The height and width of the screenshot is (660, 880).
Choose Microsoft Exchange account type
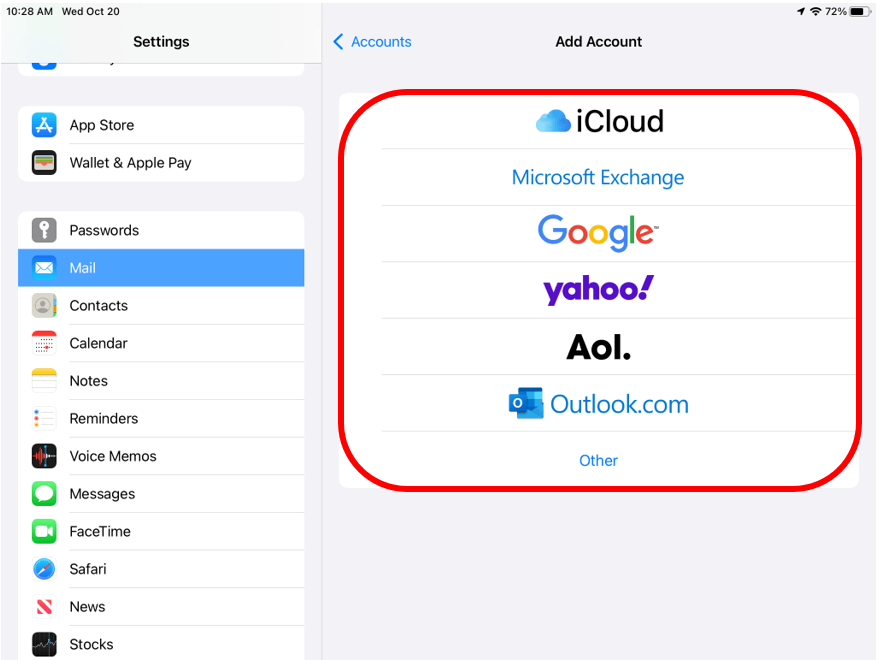(x=598, y=177)
